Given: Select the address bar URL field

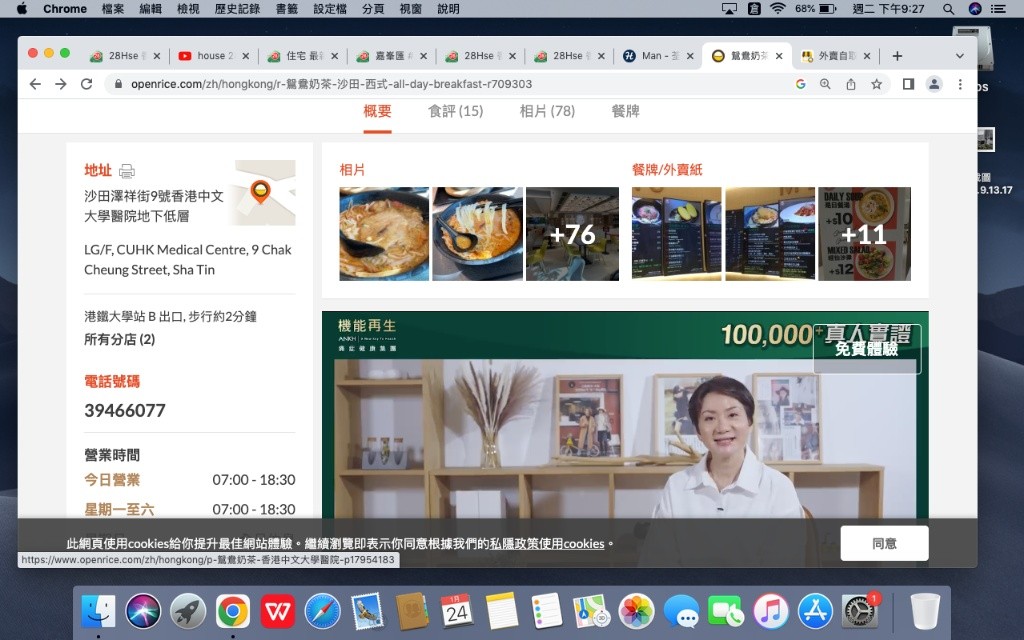Looking at the screenshot, I should (451, 84).
